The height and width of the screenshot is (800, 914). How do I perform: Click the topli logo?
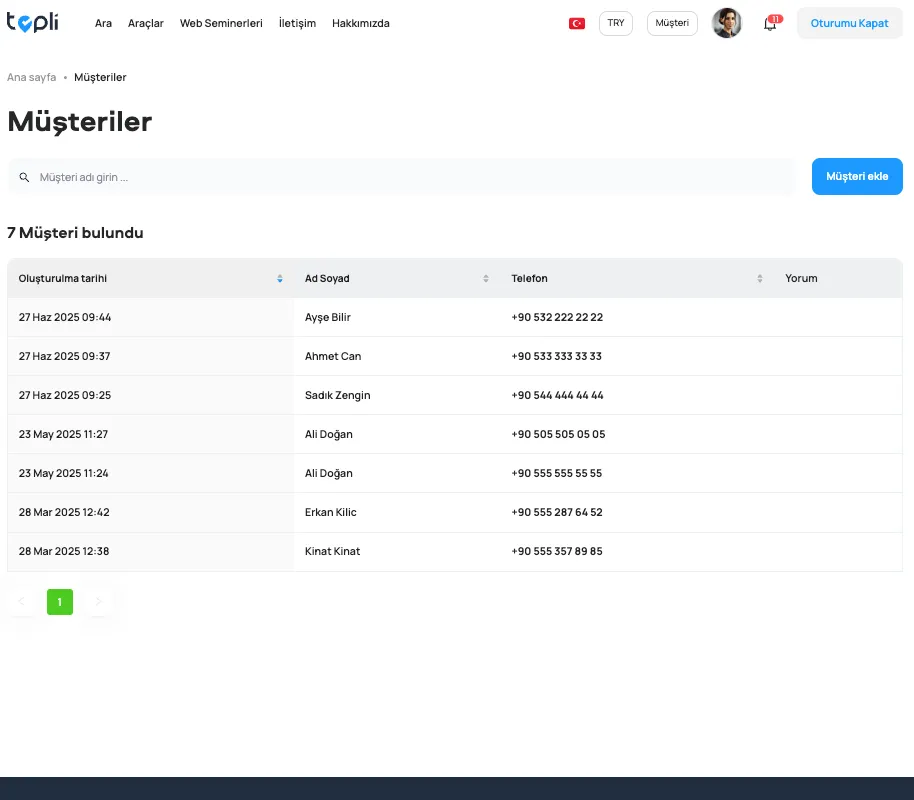tap(32, 22)
